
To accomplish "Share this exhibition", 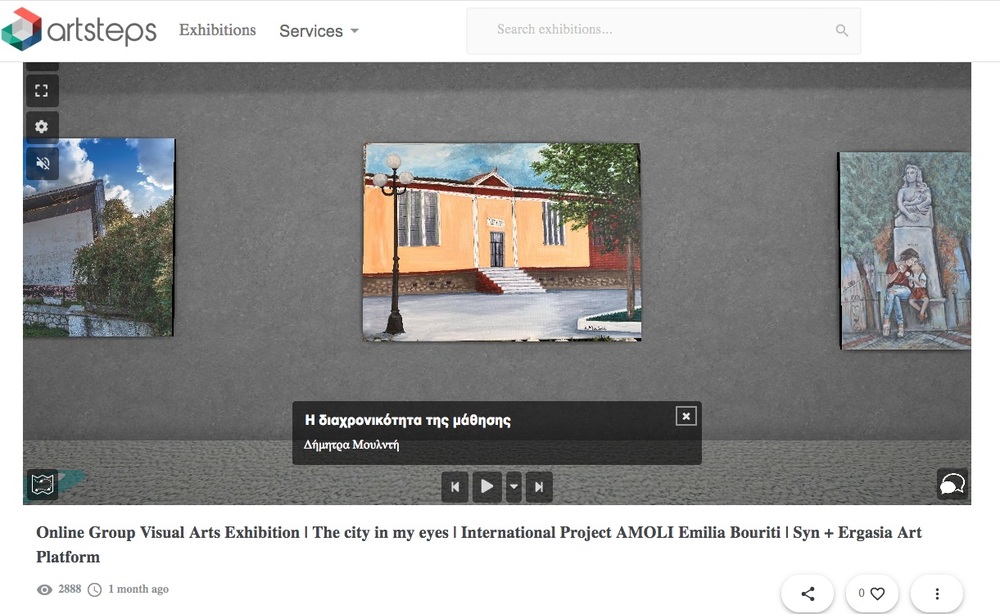I will click(807, 593).
